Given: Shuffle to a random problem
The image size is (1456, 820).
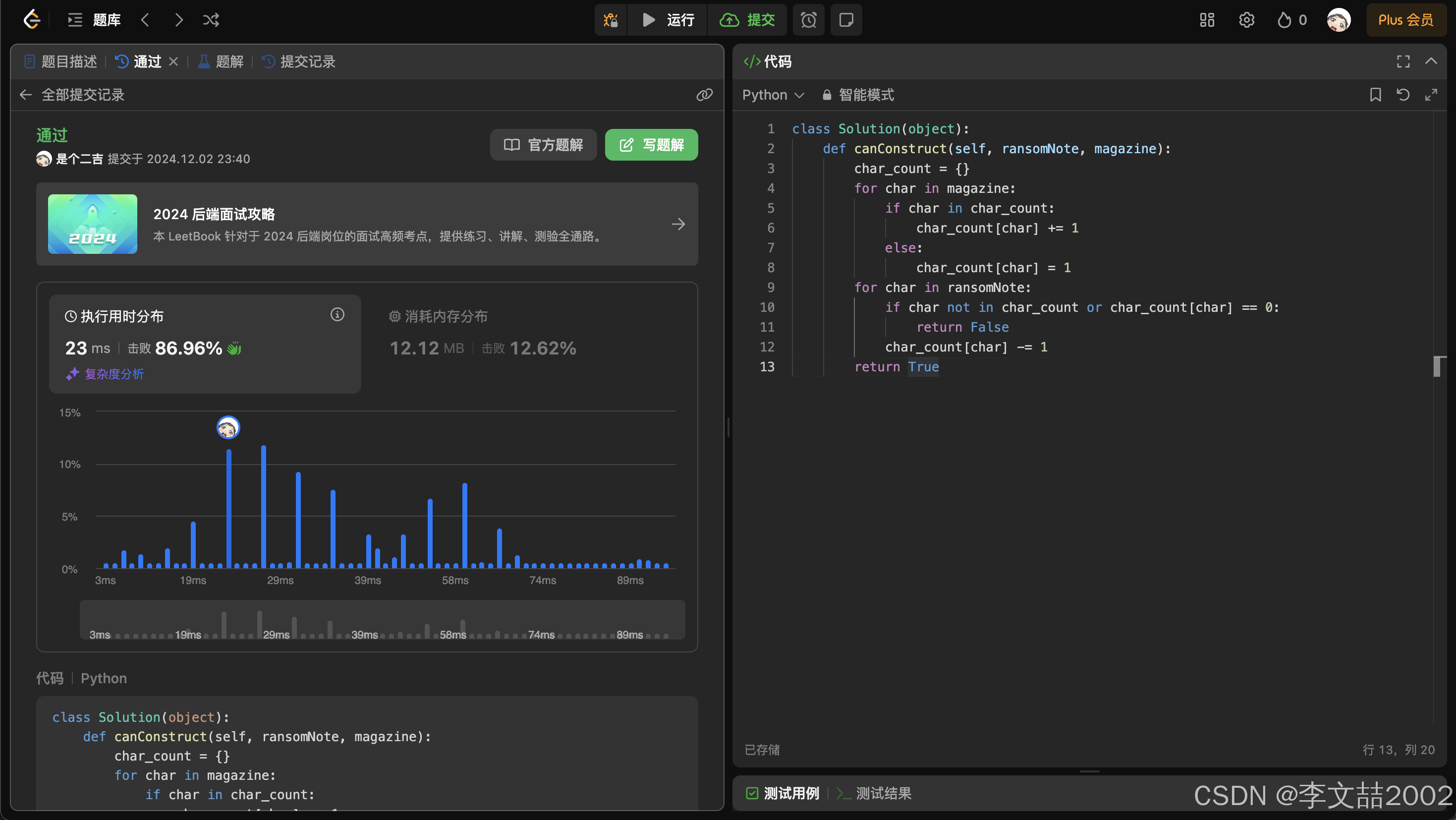Looking at the screenshot, I should [x=211, y=20].
